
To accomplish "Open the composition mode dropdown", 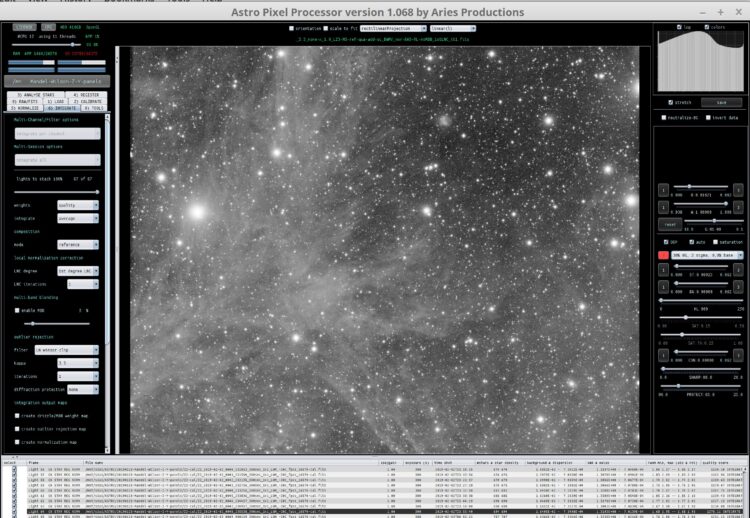I will click(x=78, y=244).
